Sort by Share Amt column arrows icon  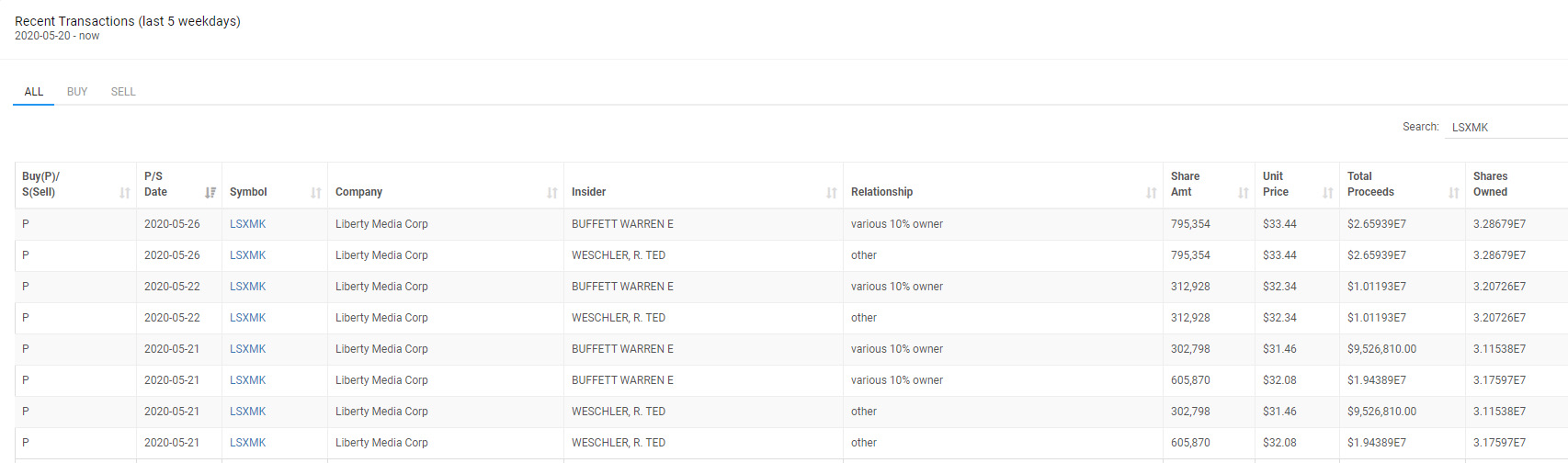pyautogui.click(x=1244, y=193)
